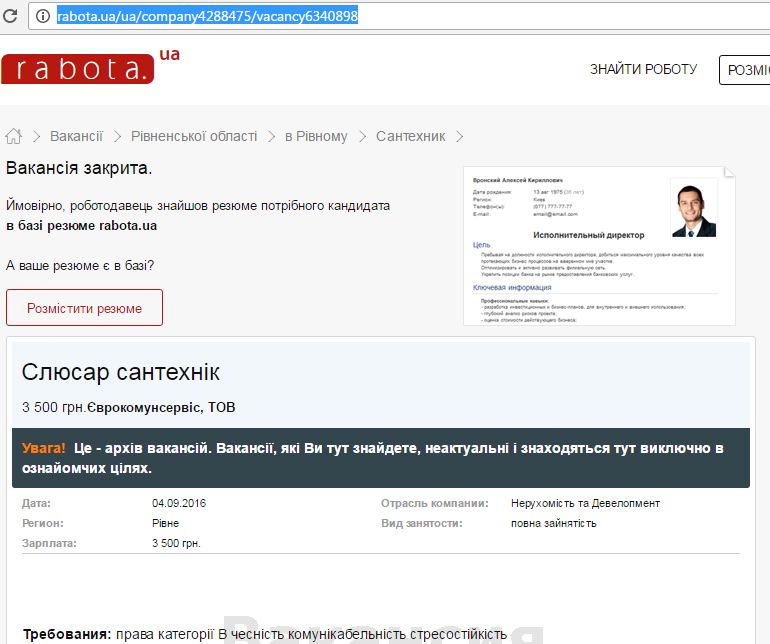The image size is (770, 644).
Task: Click the rabota.ua logo
Action: tap(78, 68)
